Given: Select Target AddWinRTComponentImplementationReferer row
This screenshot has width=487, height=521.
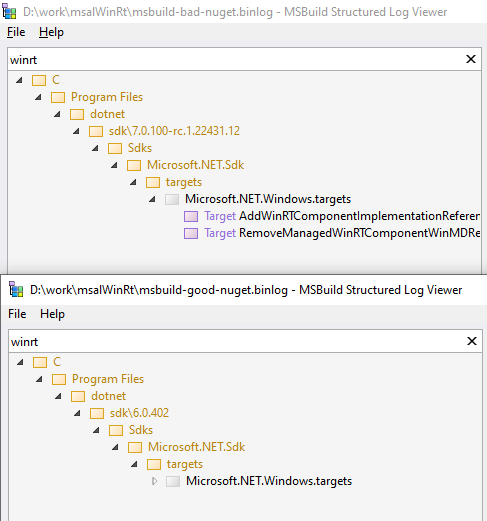Looking at the screenshot, I should tap(332, 216).
